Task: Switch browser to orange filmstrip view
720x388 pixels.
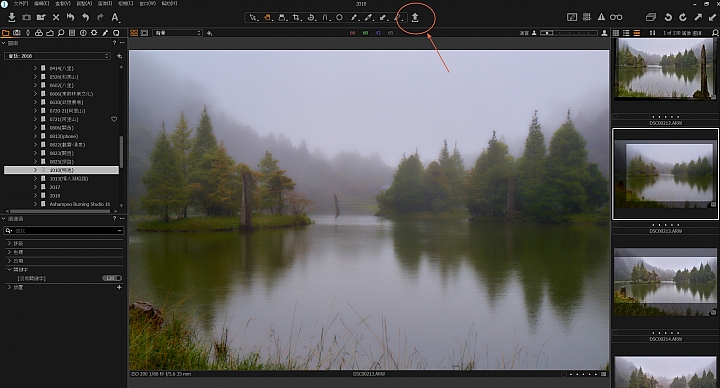Action: [636, 33]
